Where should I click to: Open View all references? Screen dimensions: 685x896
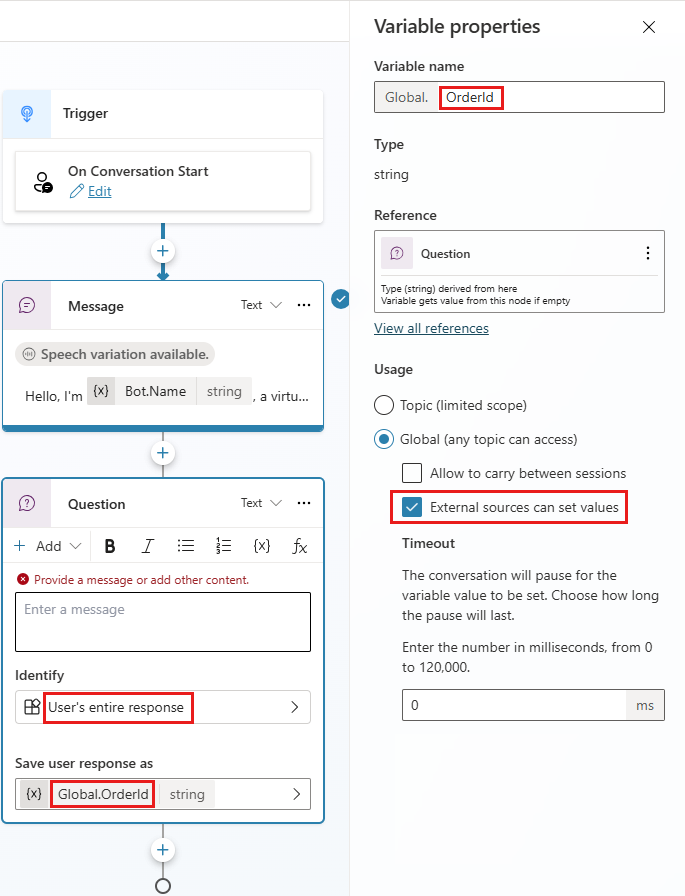[x=431, y=328]
